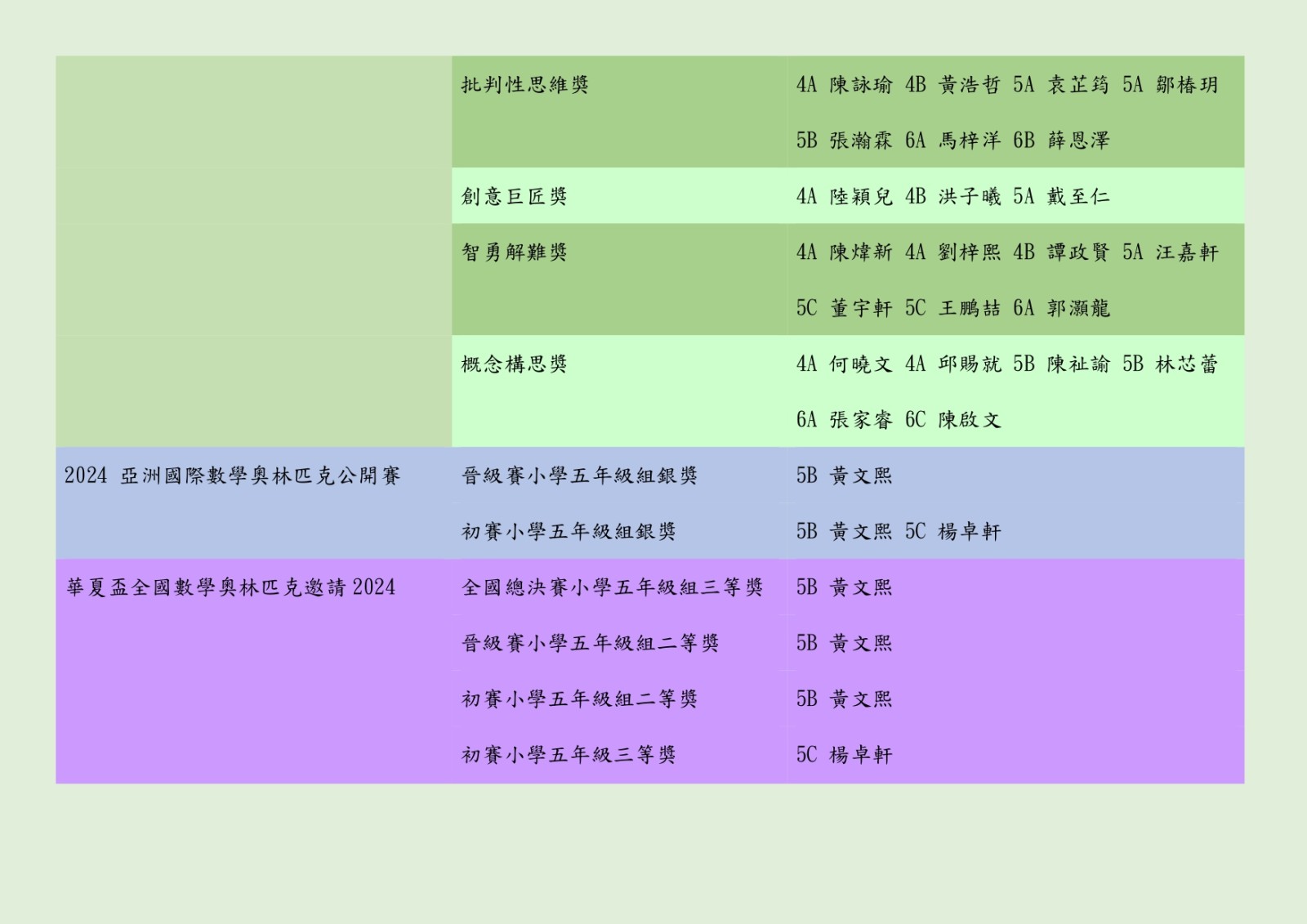This screenshot has height=924, width=1307.
Task: Select the 初賽小學五年級組銀獎 award text
Action: click(x=569, y=532)
